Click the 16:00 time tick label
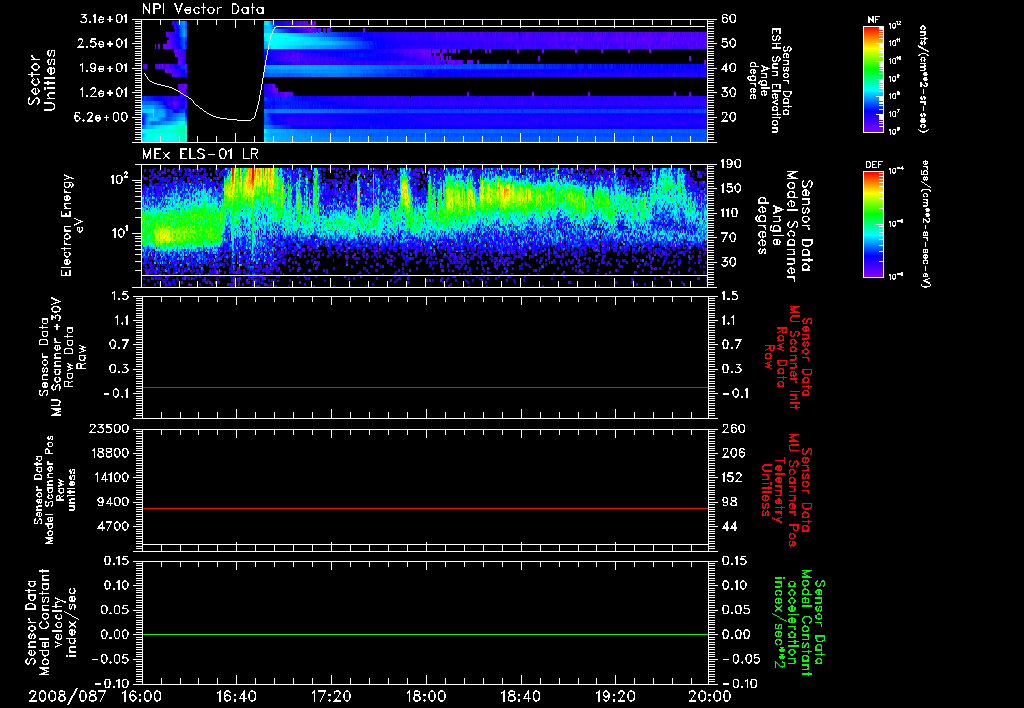Image resolution: width=1024 pixels, height=708 pixels. pyautogui.click(x=142, y=696)
